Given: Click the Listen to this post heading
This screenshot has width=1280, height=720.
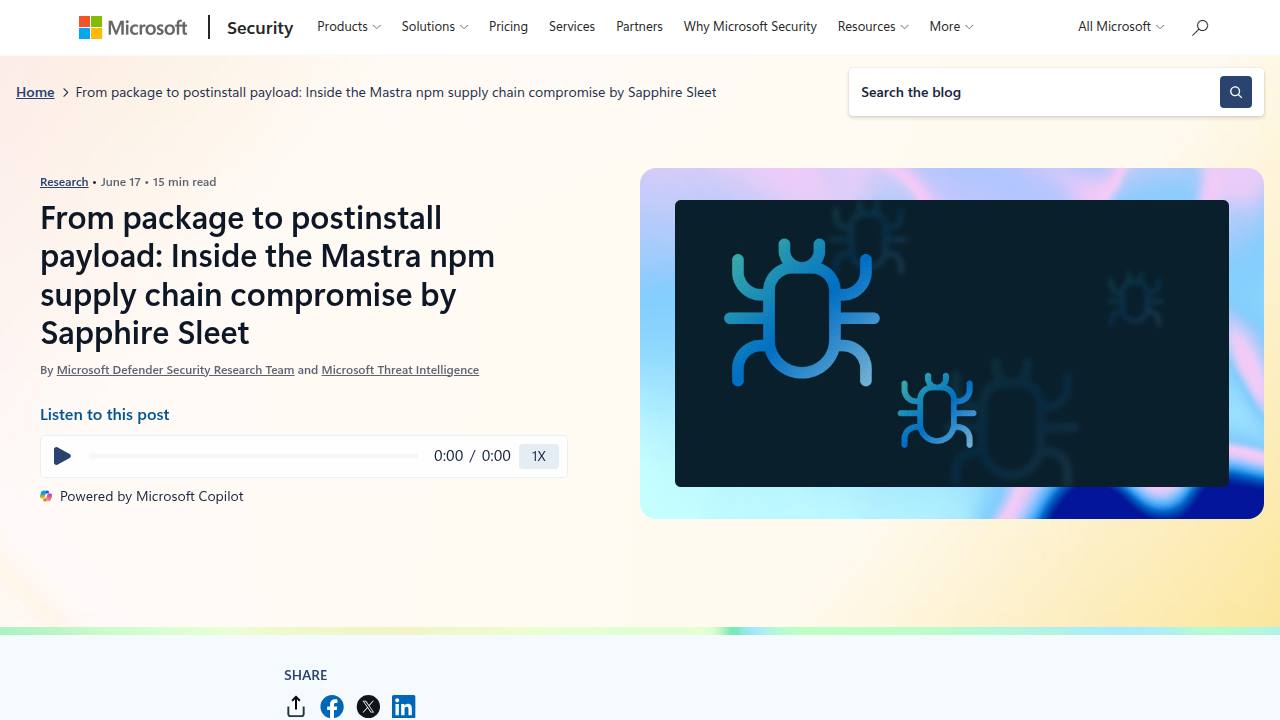Looking at the screenshot, I should (105, 414).
